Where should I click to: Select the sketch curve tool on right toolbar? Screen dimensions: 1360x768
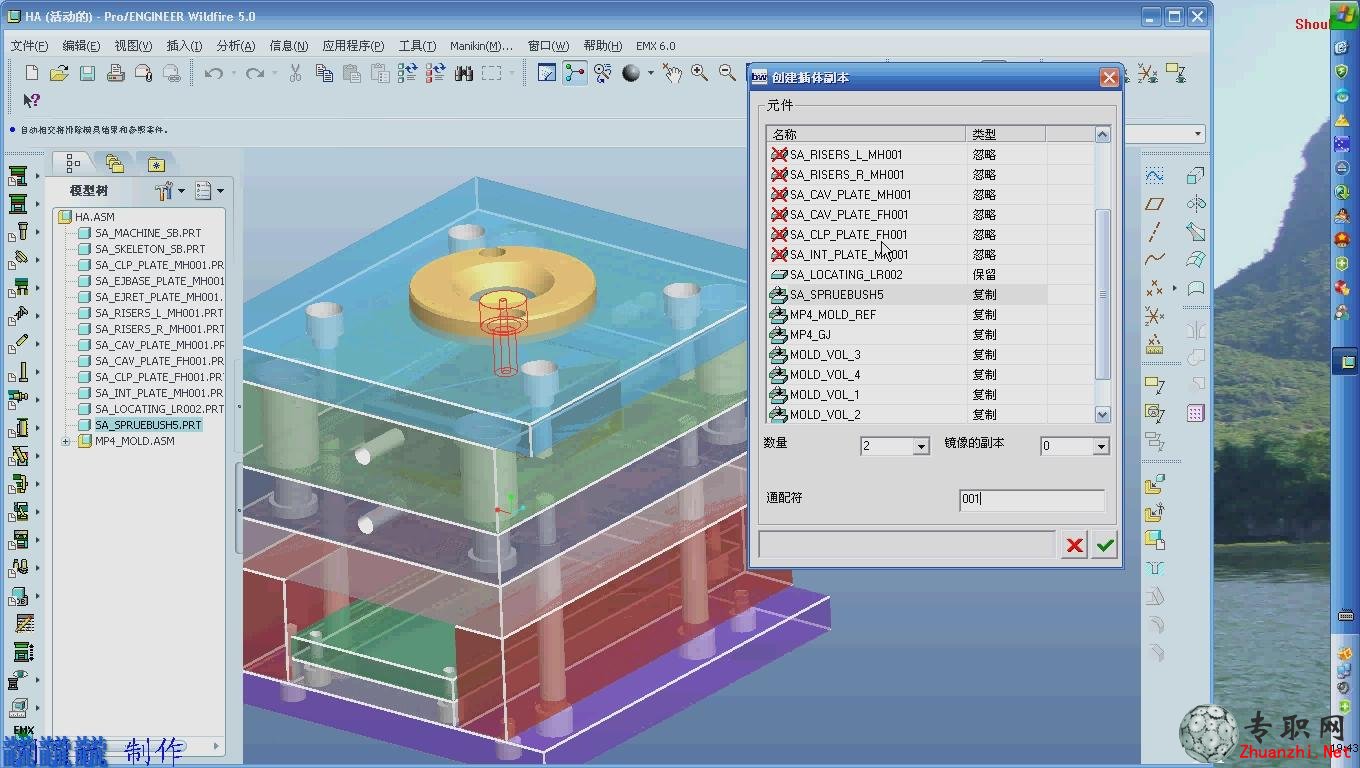1155,176
